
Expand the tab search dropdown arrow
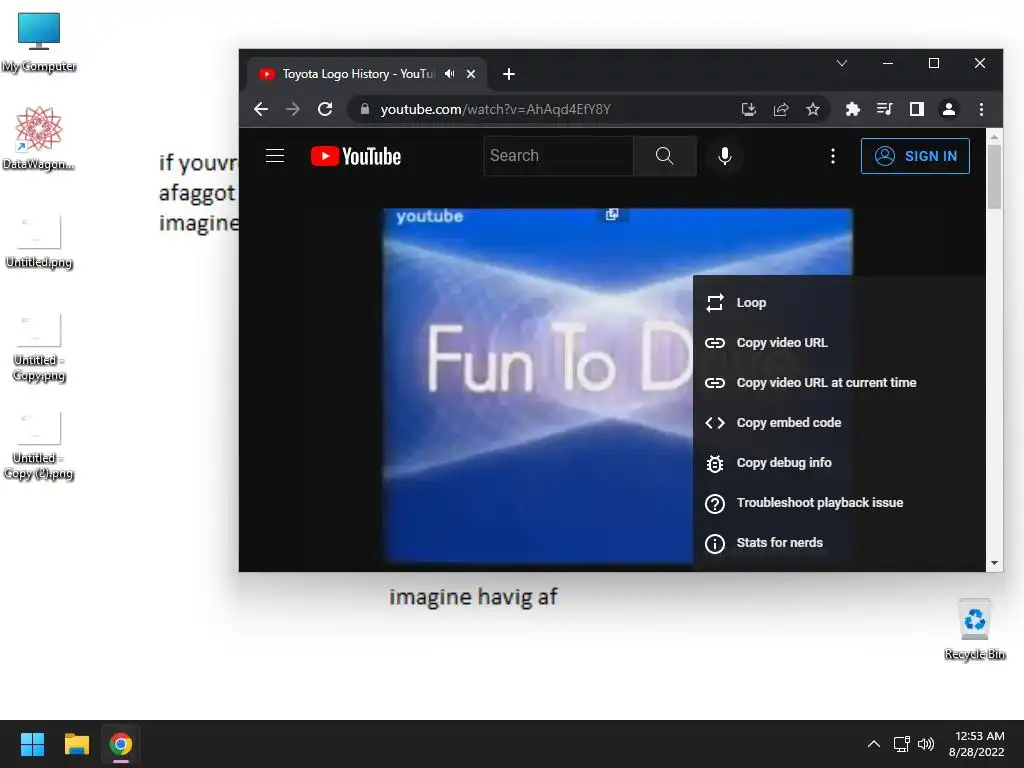(842, 63)
